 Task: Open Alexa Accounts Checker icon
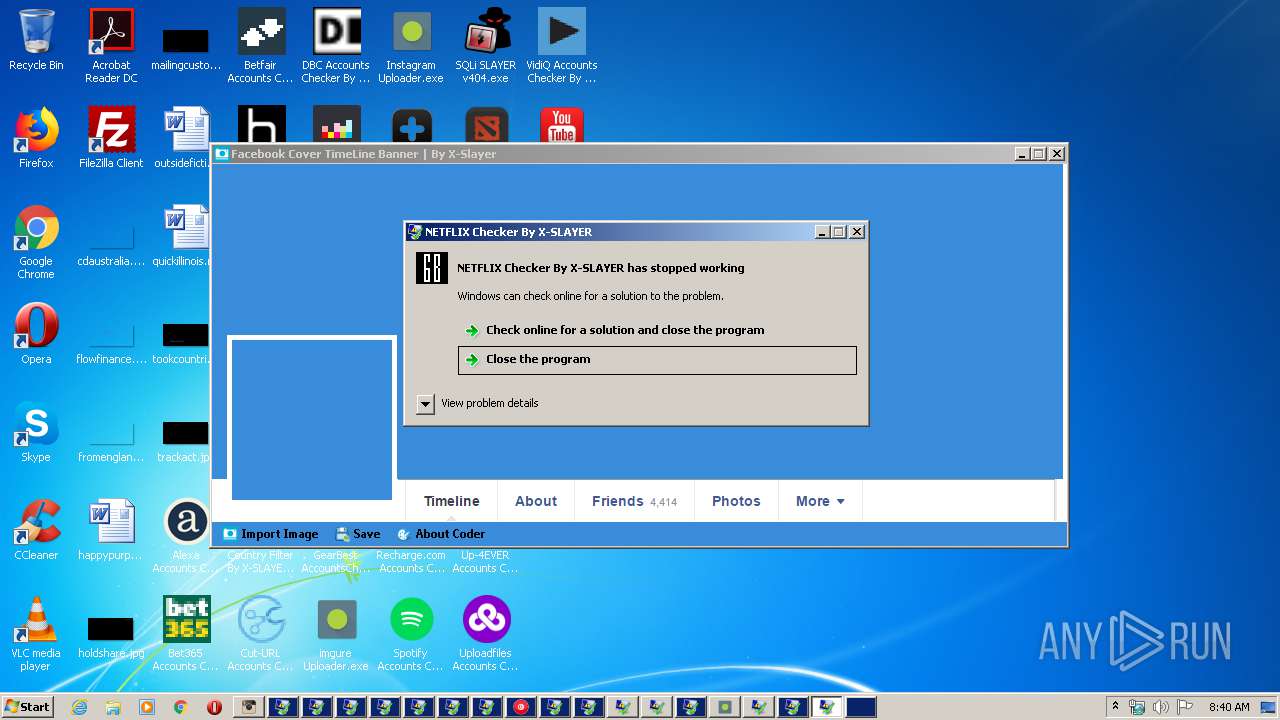186,536
